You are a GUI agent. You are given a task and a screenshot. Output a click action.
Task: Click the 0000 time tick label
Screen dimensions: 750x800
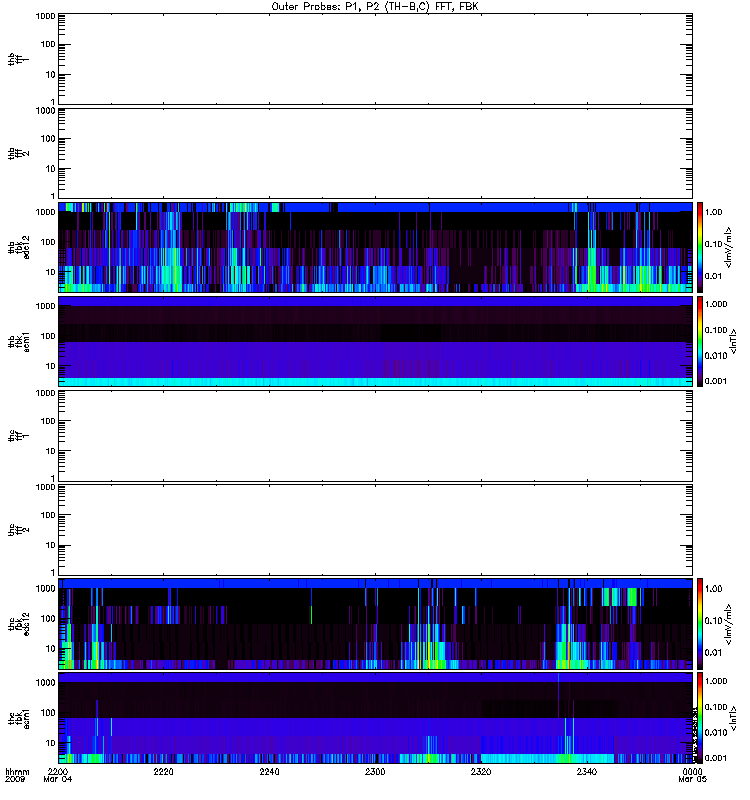coord(692,771)
